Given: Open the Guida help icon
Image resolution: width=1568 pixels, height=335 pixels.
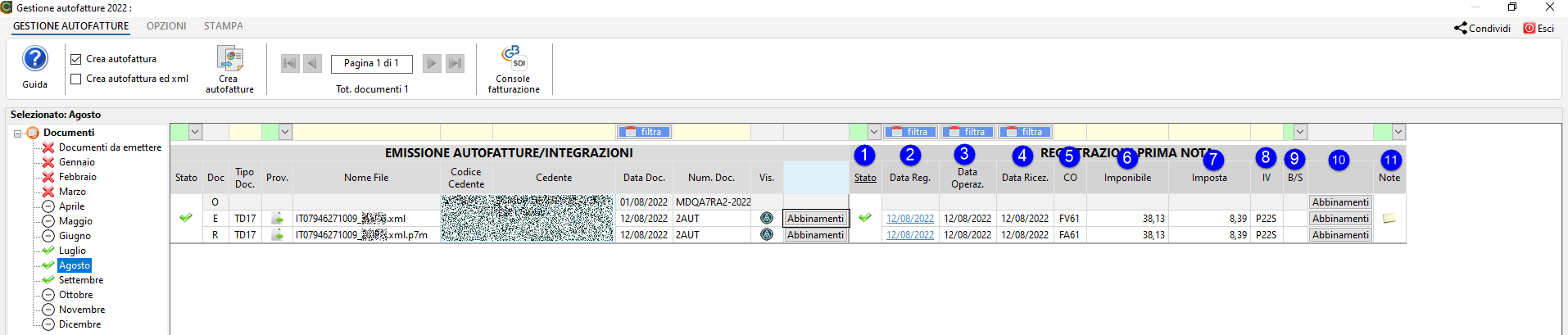Looking at the screenshot, I should (34, 60).
